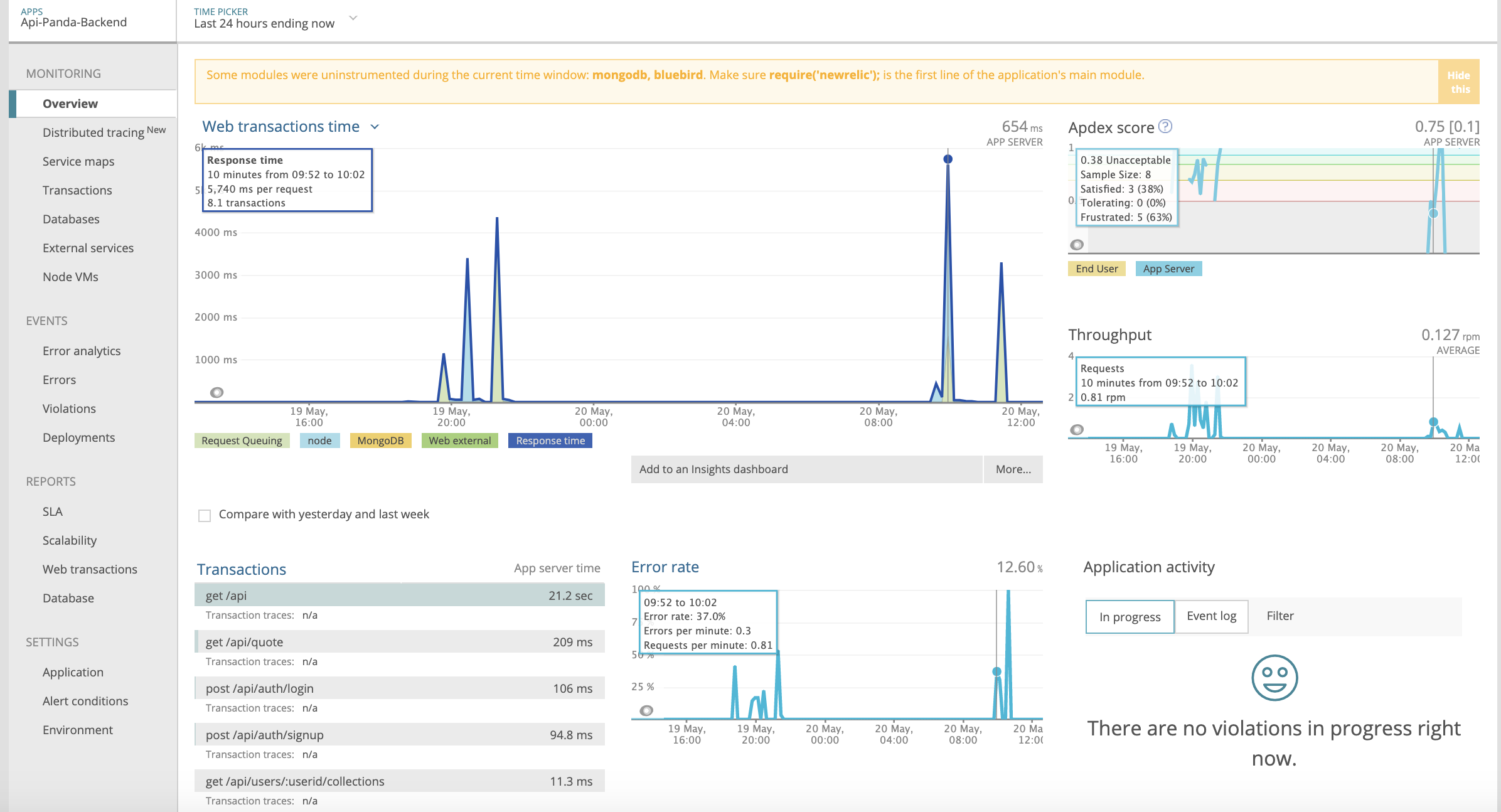Open Error analytics in the sidebar

click(82, 350)
